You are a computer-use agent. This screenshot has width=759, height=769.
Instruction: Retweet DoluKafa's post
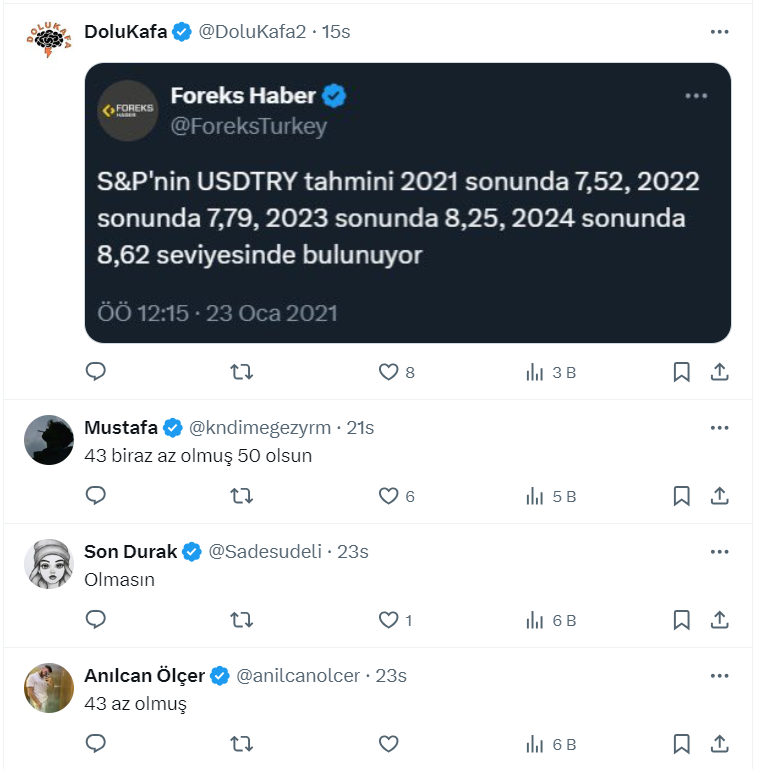(x=241, y=372)
